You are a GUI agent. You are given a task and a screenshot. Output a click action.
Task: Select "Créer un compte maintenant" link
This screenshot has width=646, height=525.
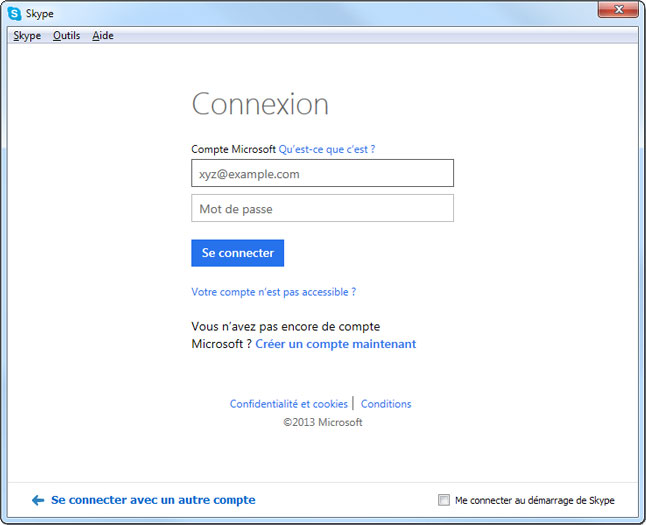(x=335, y=344)
